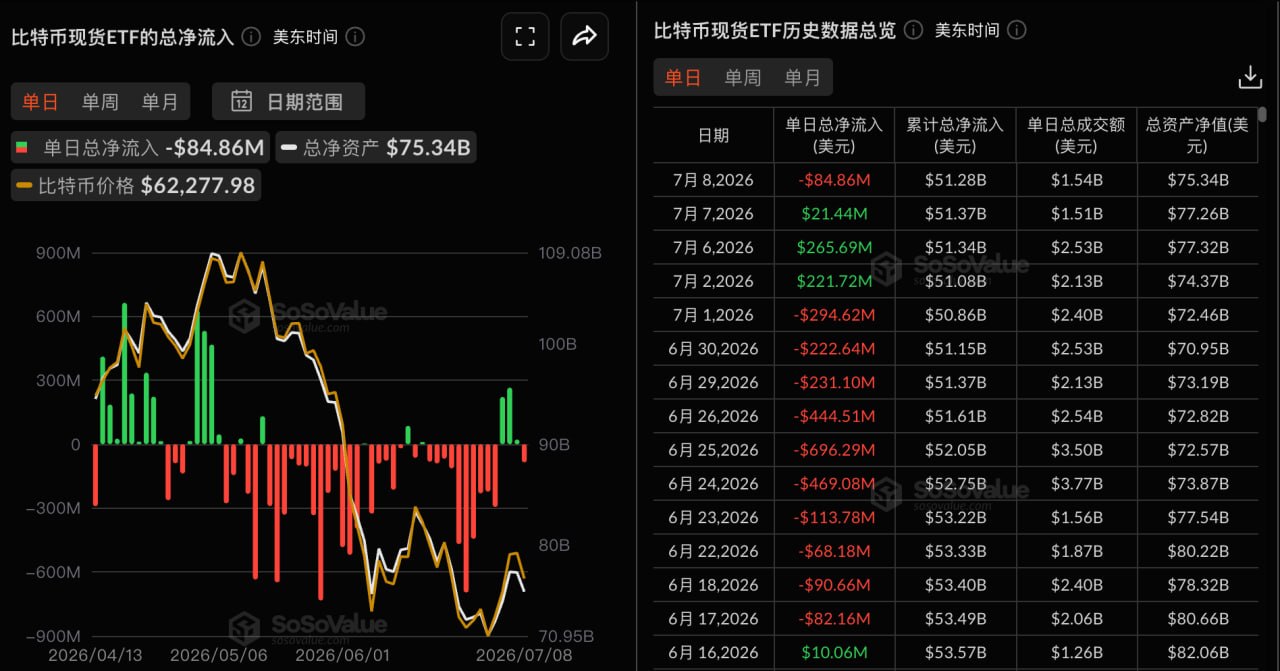Switch table to 单月 view
This screenshot has height=671, width=1280.
(802, 77)
